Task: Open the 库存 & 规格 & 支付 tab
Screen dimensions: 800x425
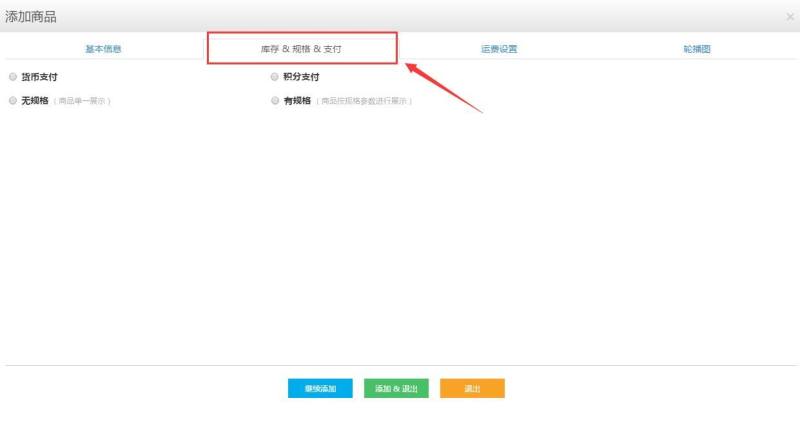Action: coord(301,49)
